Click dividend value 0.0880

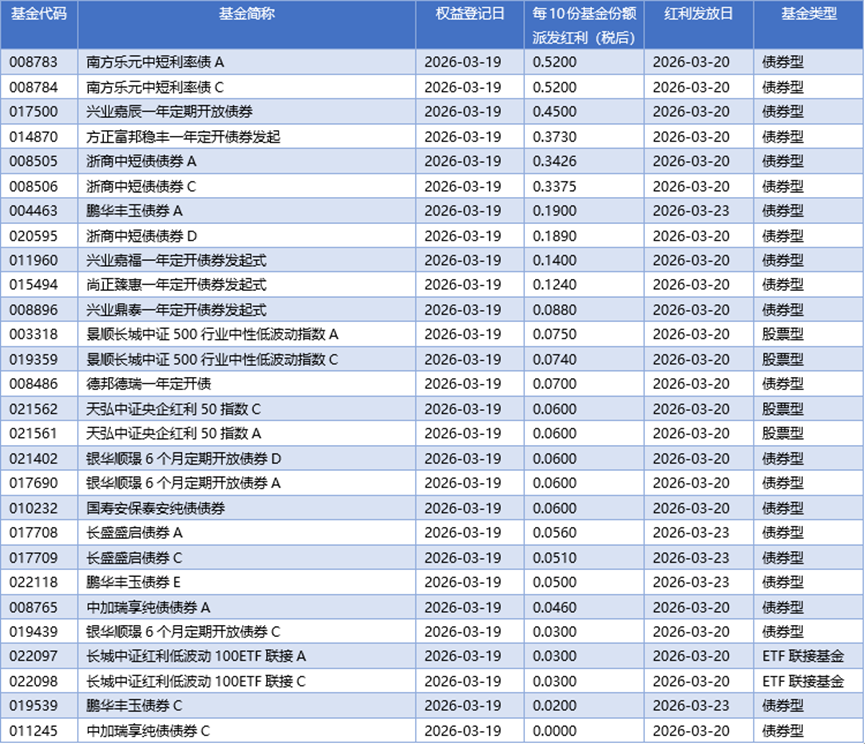click(554, 310)
